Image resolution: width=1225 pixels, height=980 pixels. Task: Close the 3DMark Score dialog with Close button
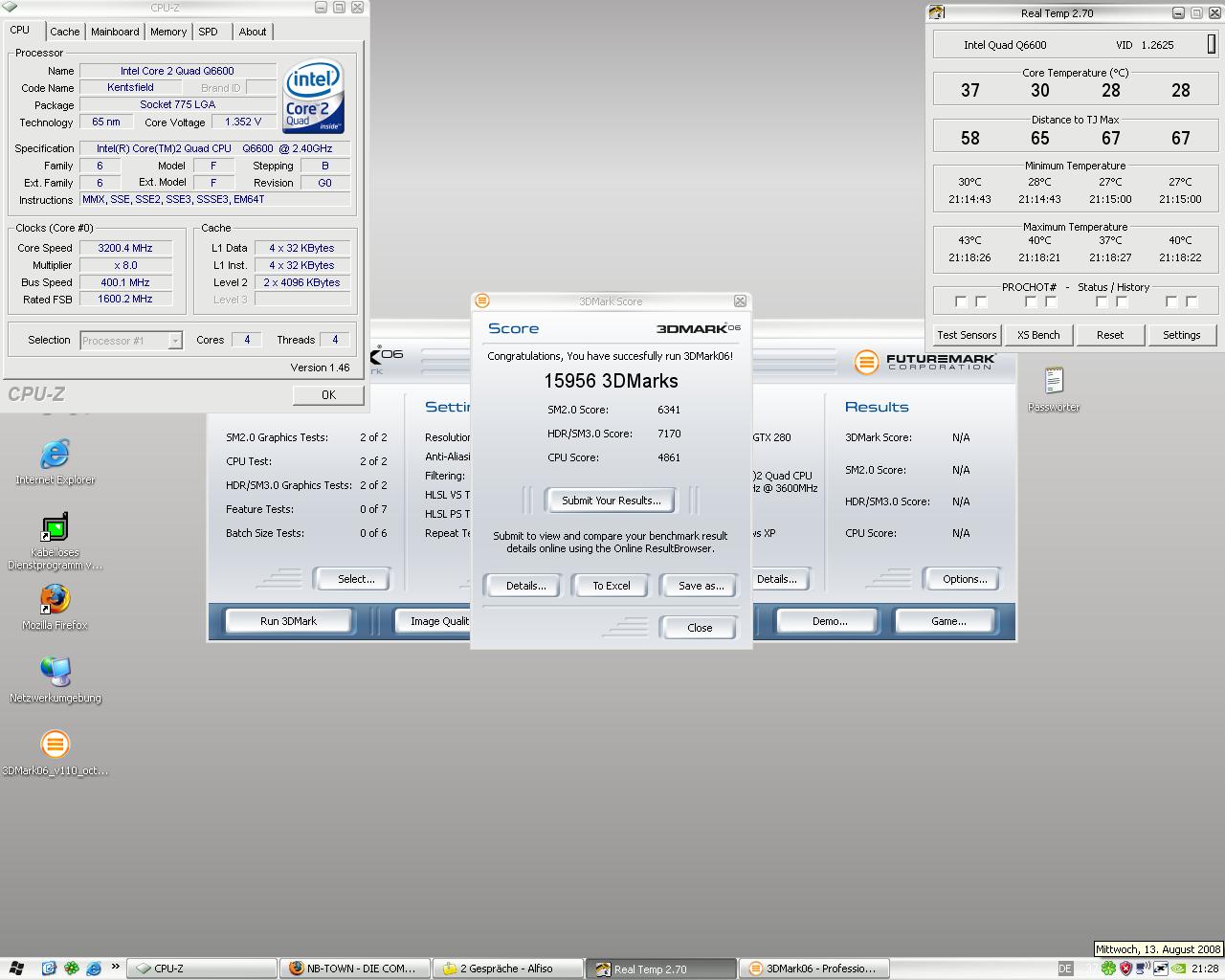pyautogui.click(x=700, y=628)
